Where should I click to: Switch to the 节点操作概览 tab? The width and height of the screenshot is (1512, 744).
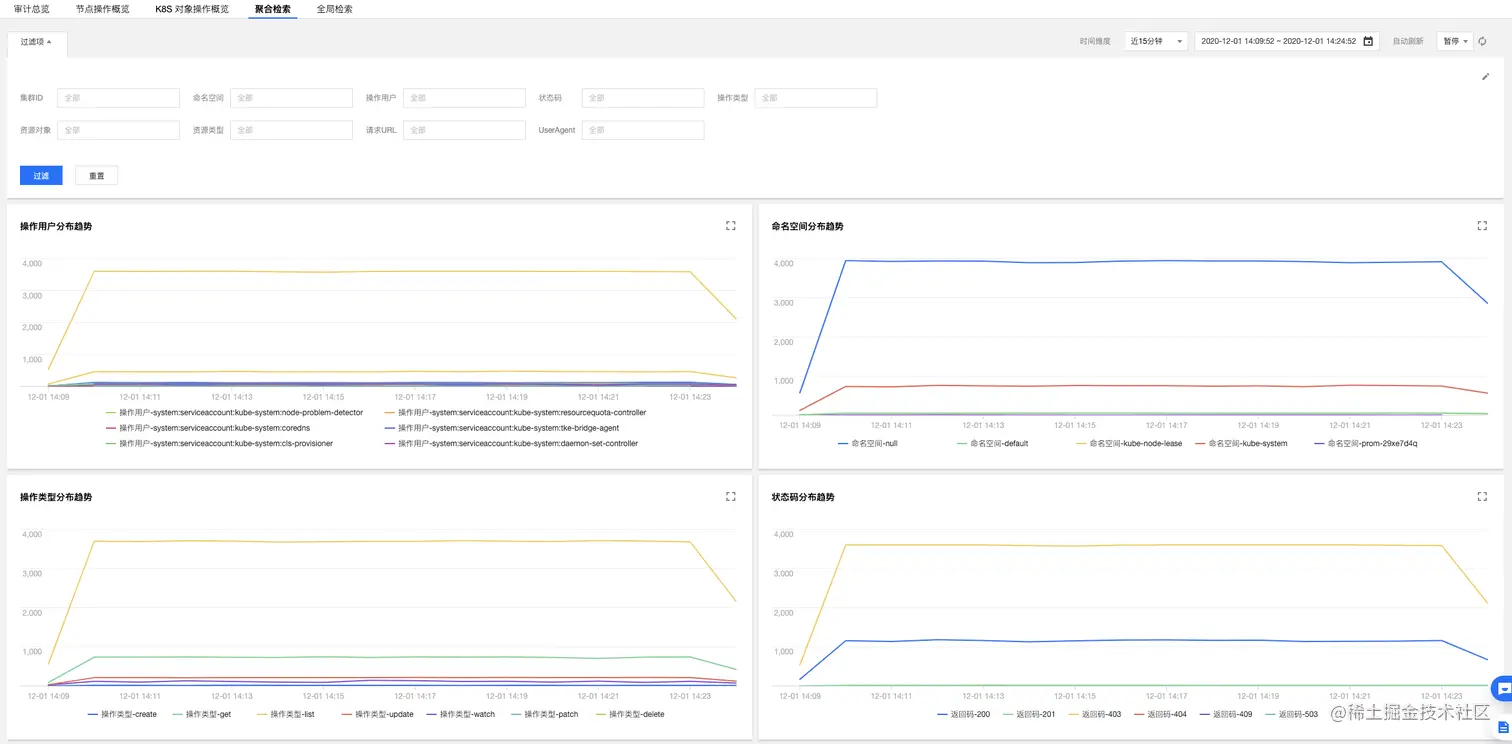click(x=102, y=9)
